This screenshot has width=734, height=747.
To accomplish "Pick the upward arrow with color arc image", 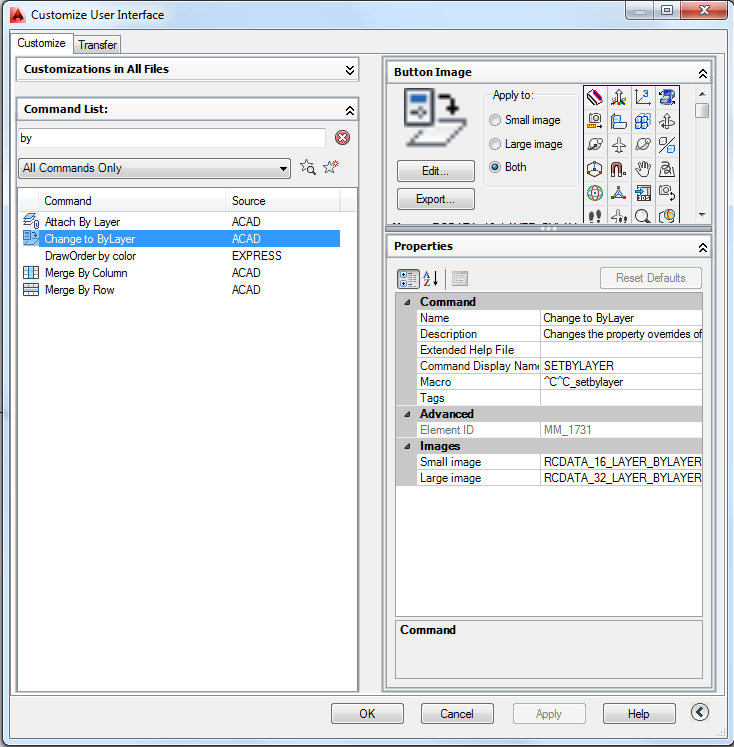I will click(619, 98).
